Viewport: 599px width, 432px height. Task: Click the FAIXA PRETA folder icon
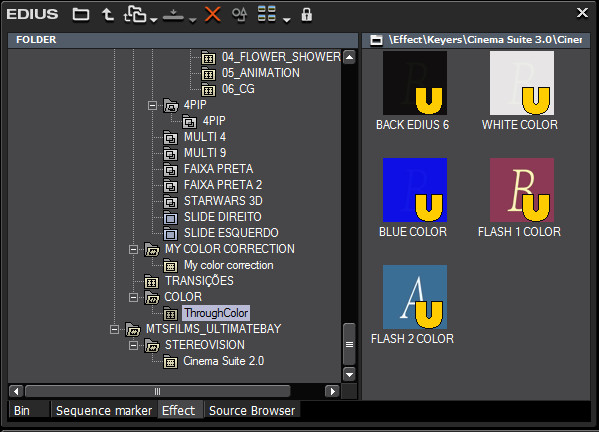click(170, 169)
